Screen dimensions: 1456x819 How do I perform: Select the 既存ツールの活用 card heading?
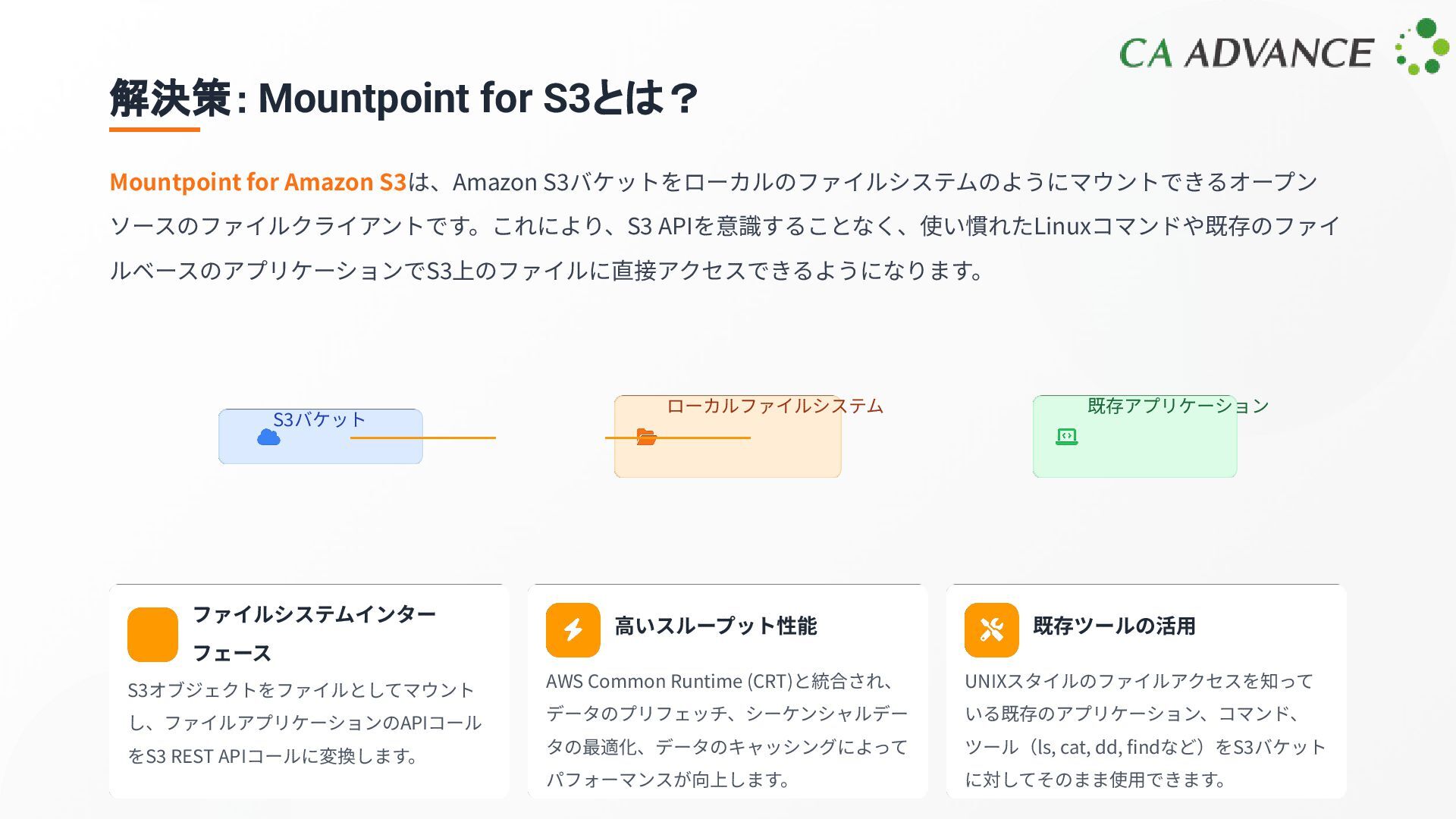[x=1114, y=626]
